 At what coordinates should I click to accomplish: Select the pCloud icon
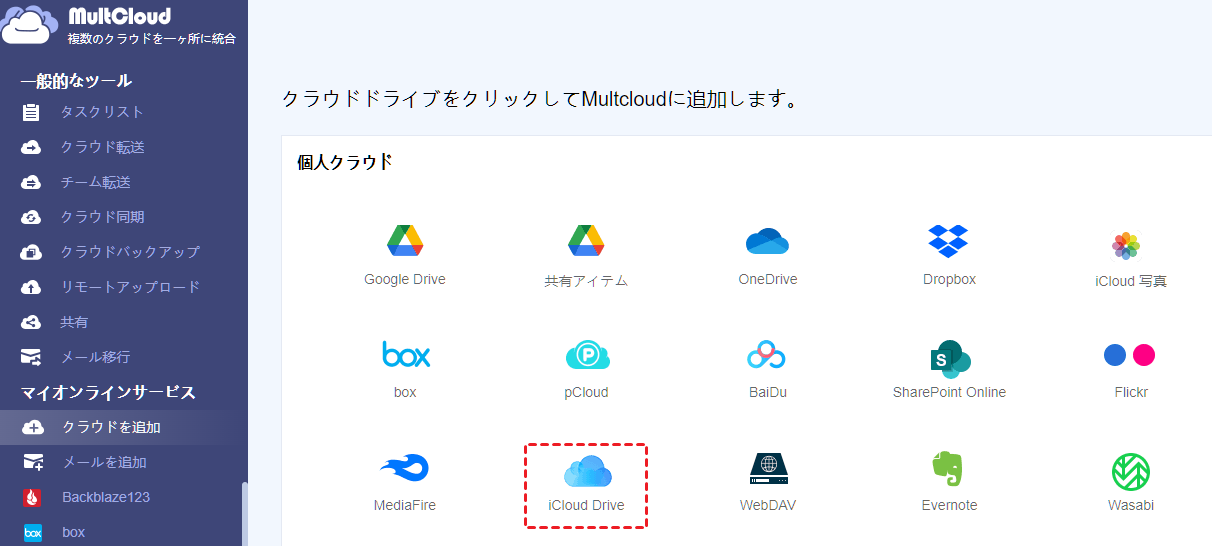tap(587, 355)
